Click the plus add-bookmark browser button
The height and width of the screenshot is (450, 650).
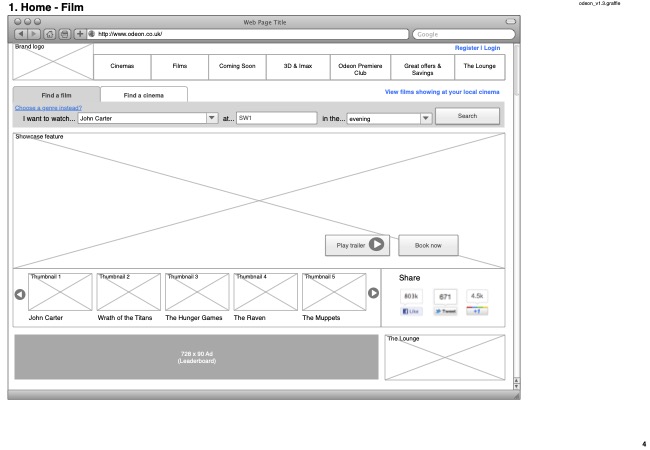pos(80,34)
